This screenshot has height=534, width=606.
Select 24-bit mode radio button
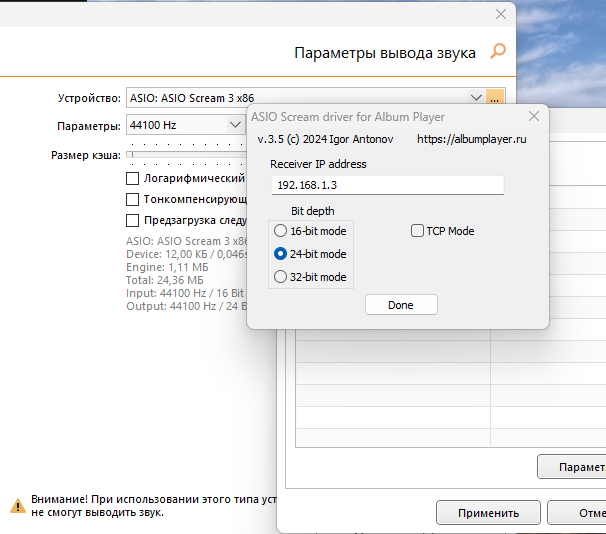pyautogui.click(x=280, y=254)
